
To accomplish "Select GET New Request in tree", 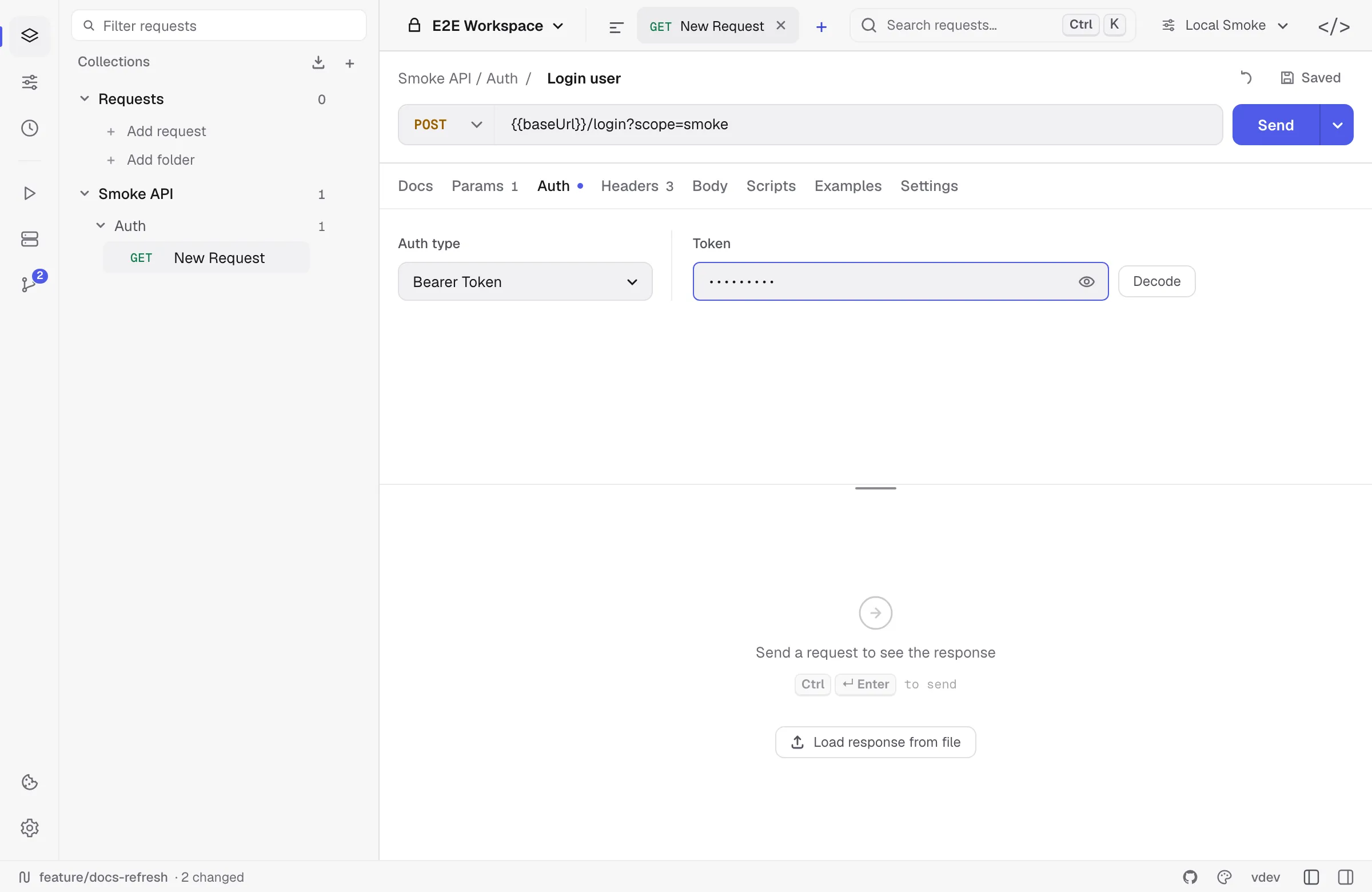I will (x=206, y=257).
